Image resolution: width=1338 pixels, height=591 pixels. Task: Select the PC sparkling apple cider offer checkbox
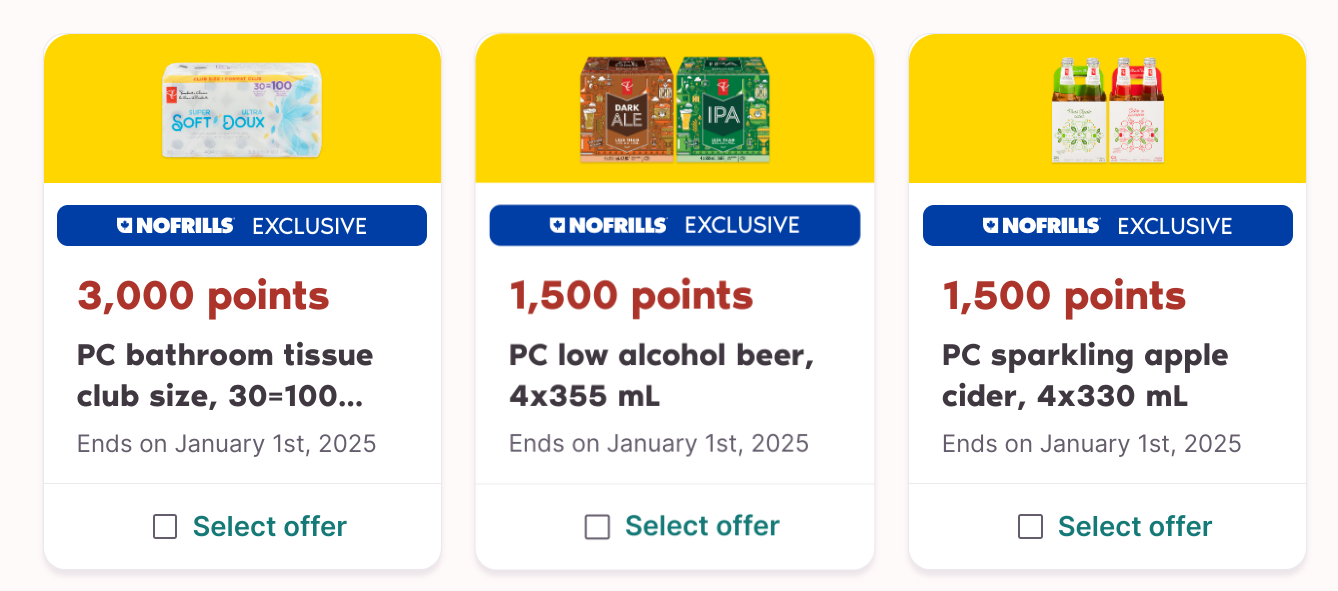(1030, 527)
